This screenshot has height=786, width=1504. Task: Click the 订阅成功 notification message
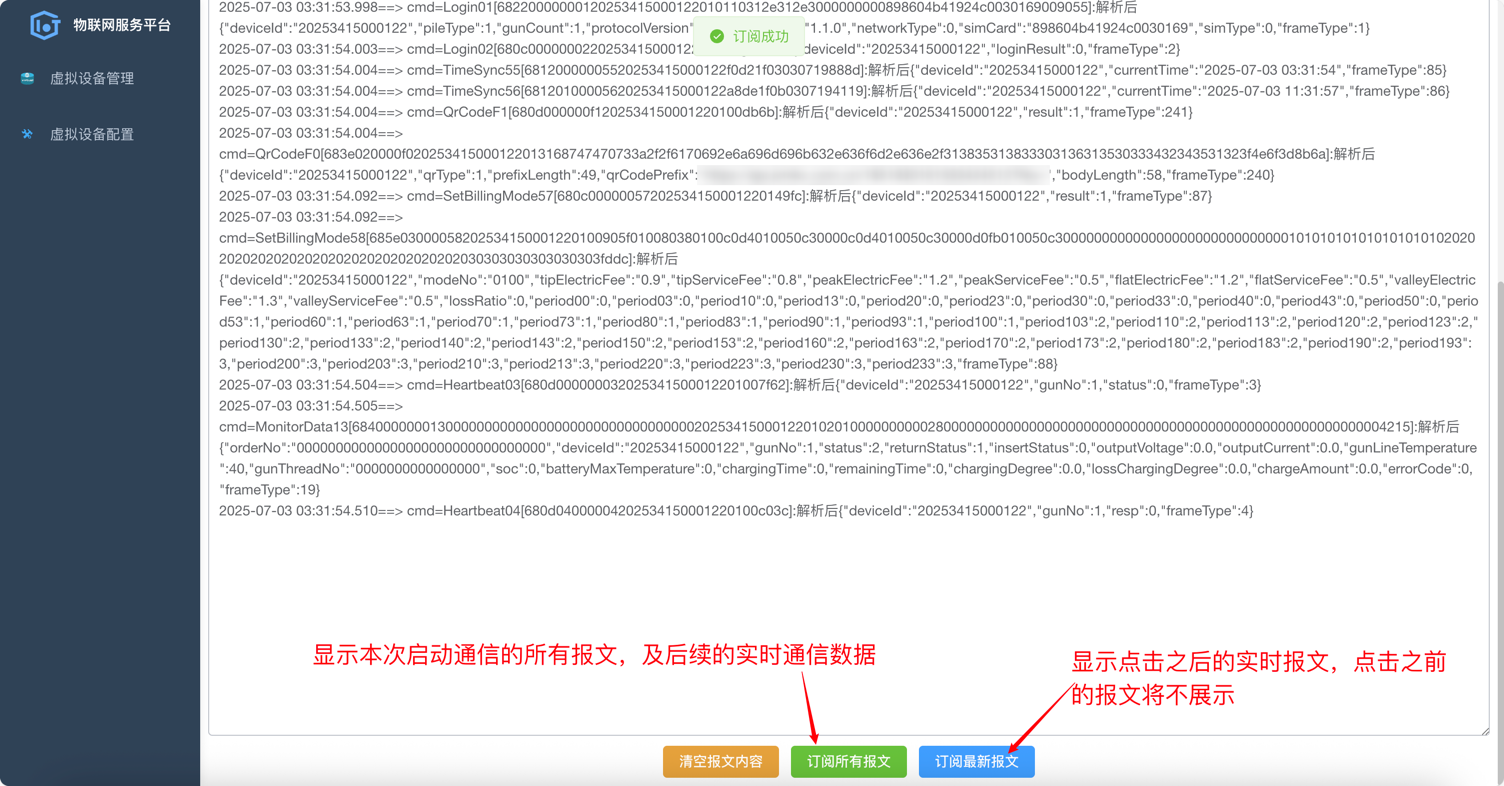[x=760, y=36]
